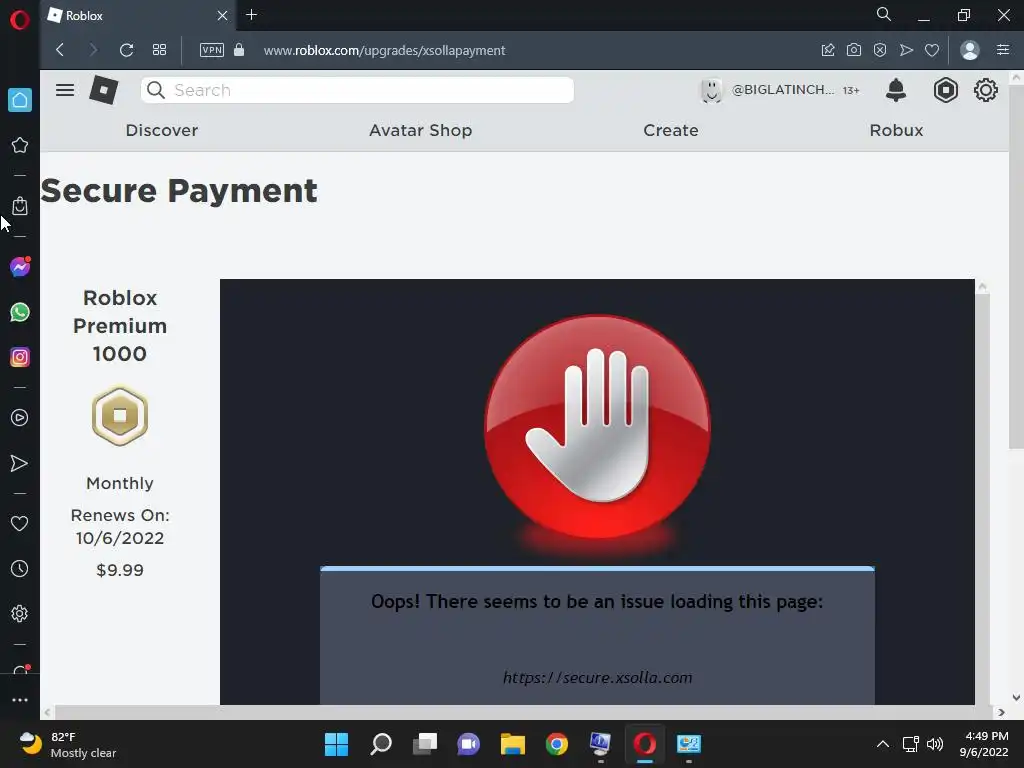Go to the Discover tab
This screenshot has height=768, width=1024.
[161, 130]
